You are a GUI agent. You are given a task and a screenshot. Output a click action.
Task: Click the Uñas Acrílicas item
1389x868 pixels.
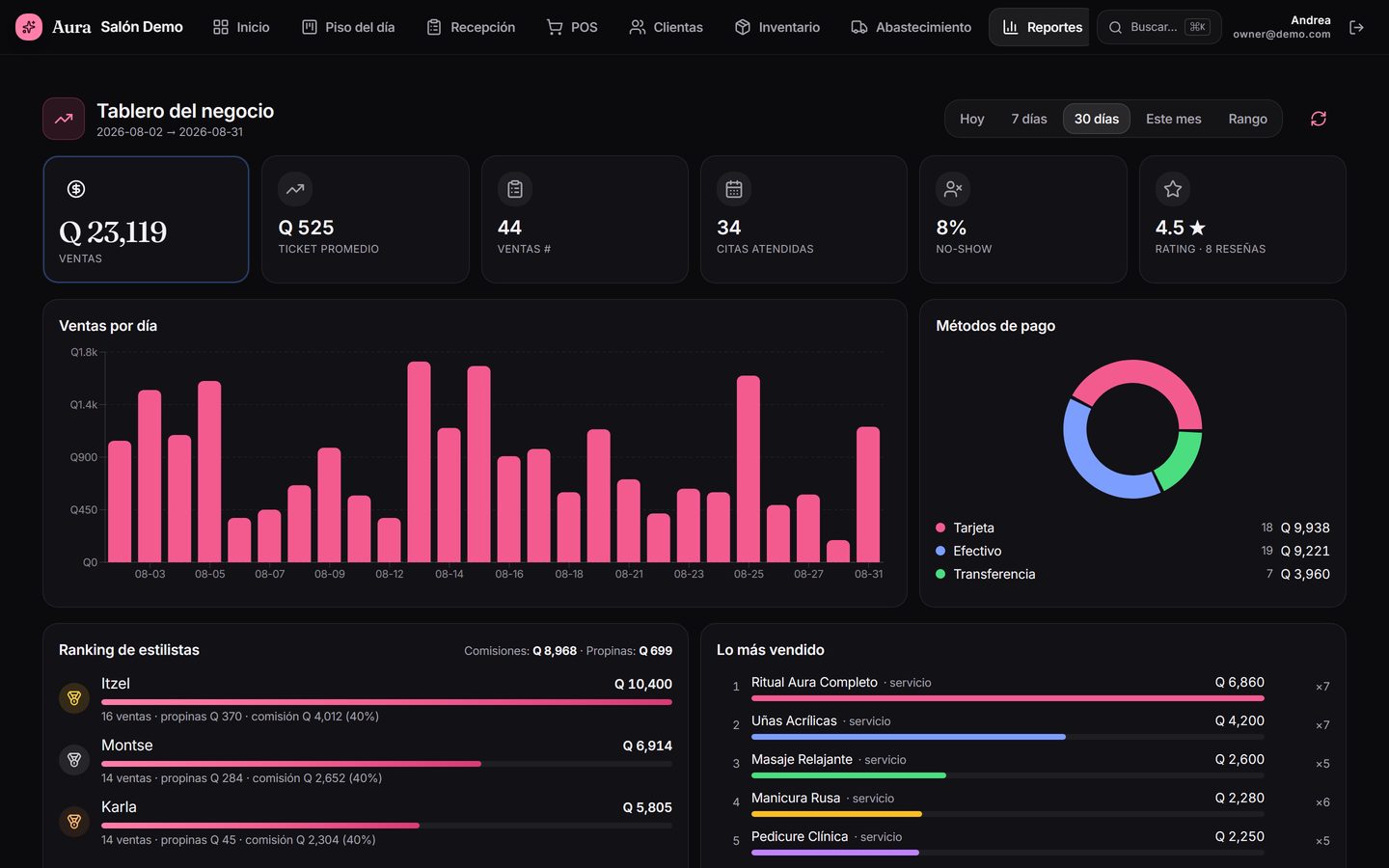(x=1023, y=725)
